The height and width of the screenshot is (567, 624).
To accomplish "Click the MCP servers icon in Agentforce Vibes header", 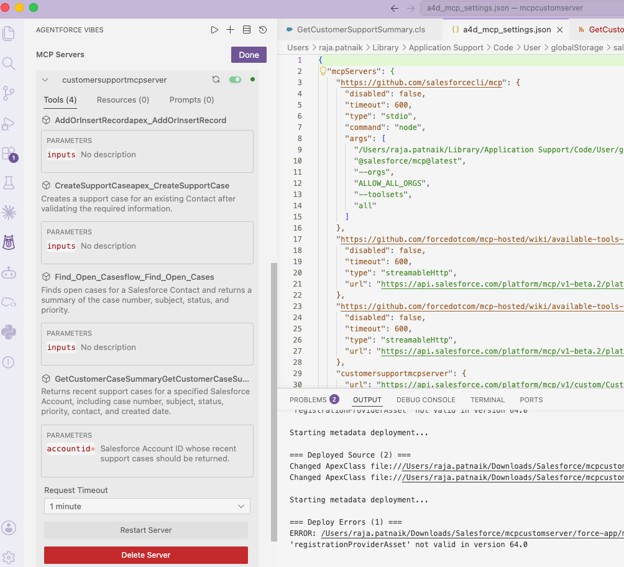I will pos(247,30).
